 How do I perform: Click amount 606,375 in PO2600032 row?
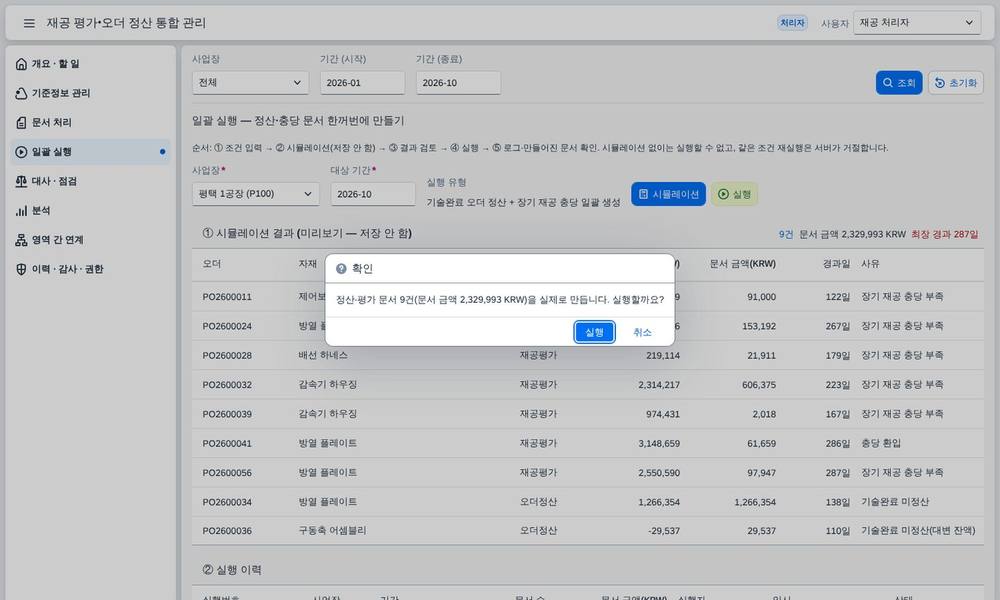point(759,385)
